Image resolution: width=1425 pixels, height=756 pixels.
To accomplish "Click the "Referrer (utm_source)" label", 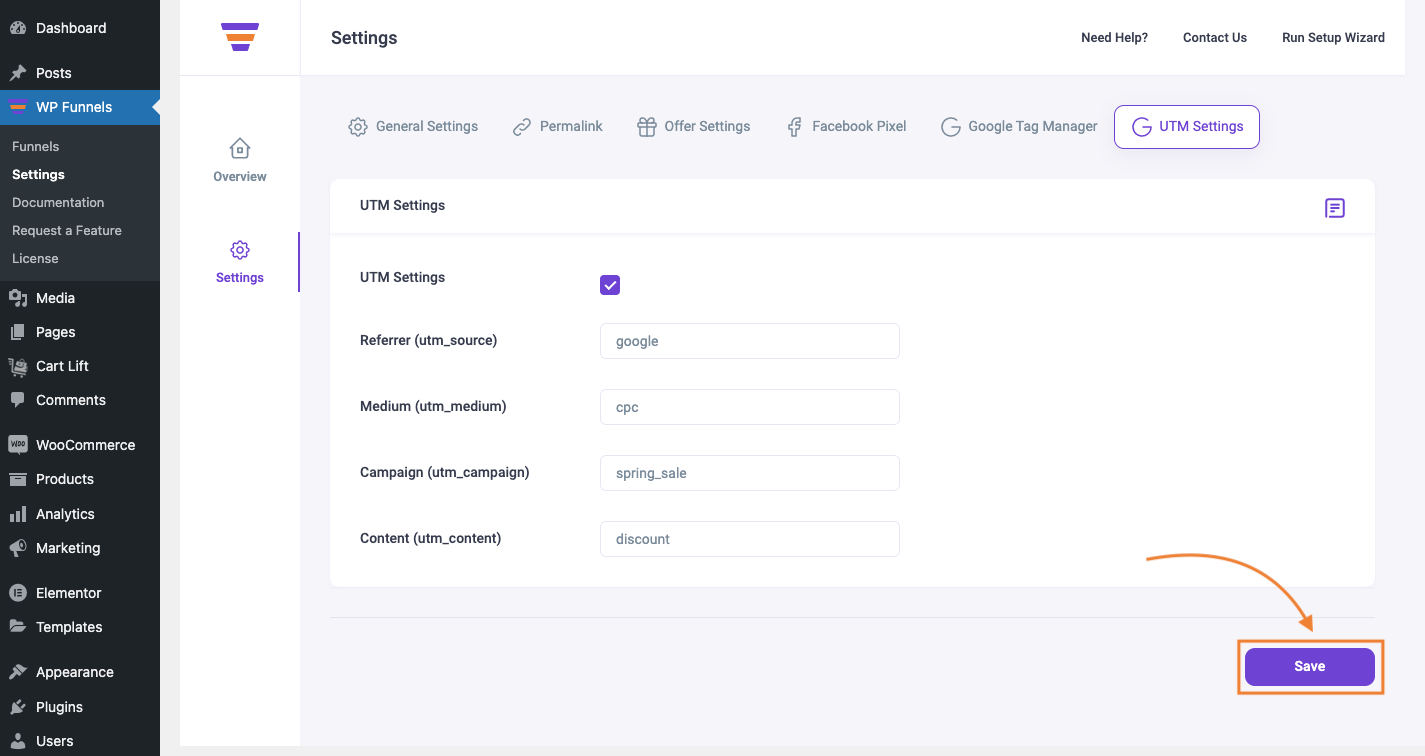I will point(428,340).
